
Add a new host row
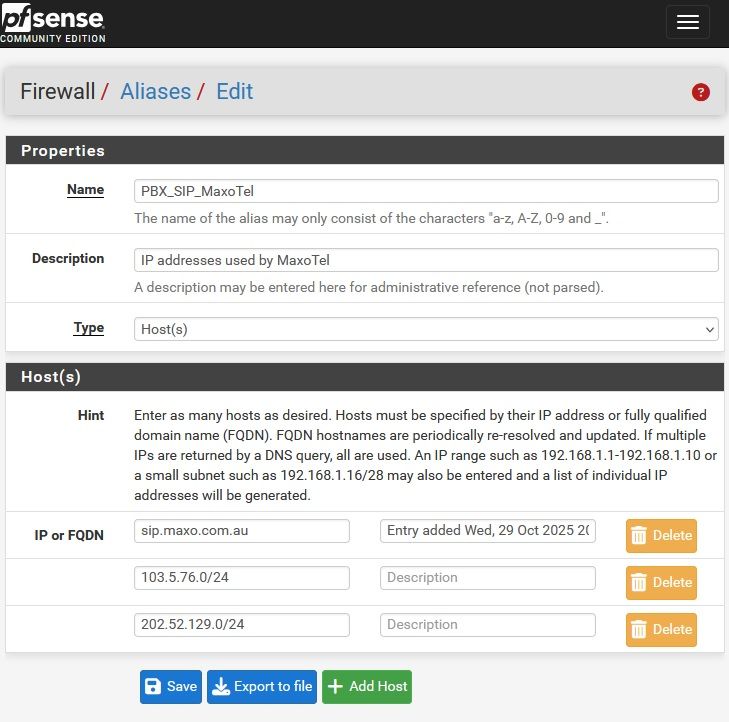(366, 686)
